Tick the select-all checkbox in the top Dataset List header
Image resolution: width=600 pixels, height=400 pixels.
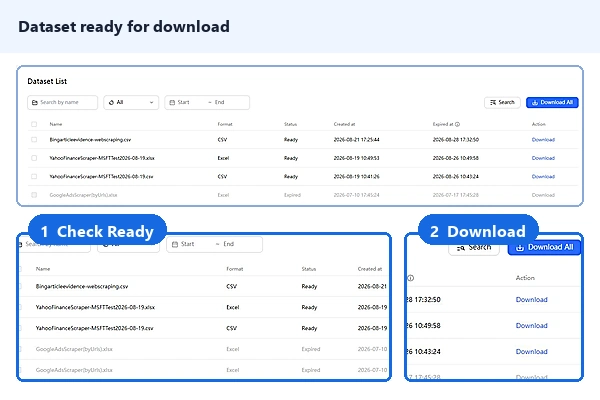click(x=34, y=124)
